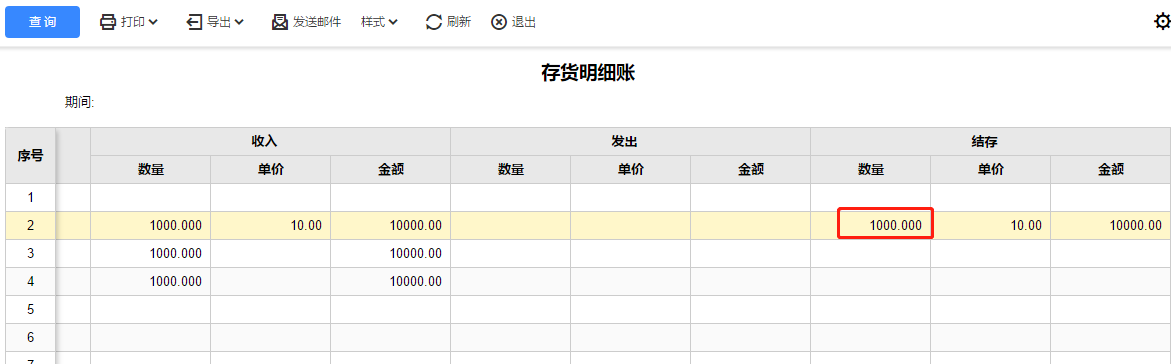Expand the 导出 dropdown arrow
Image resolution: width=1171 pixels, height=364 pixels.
[239, 22]
